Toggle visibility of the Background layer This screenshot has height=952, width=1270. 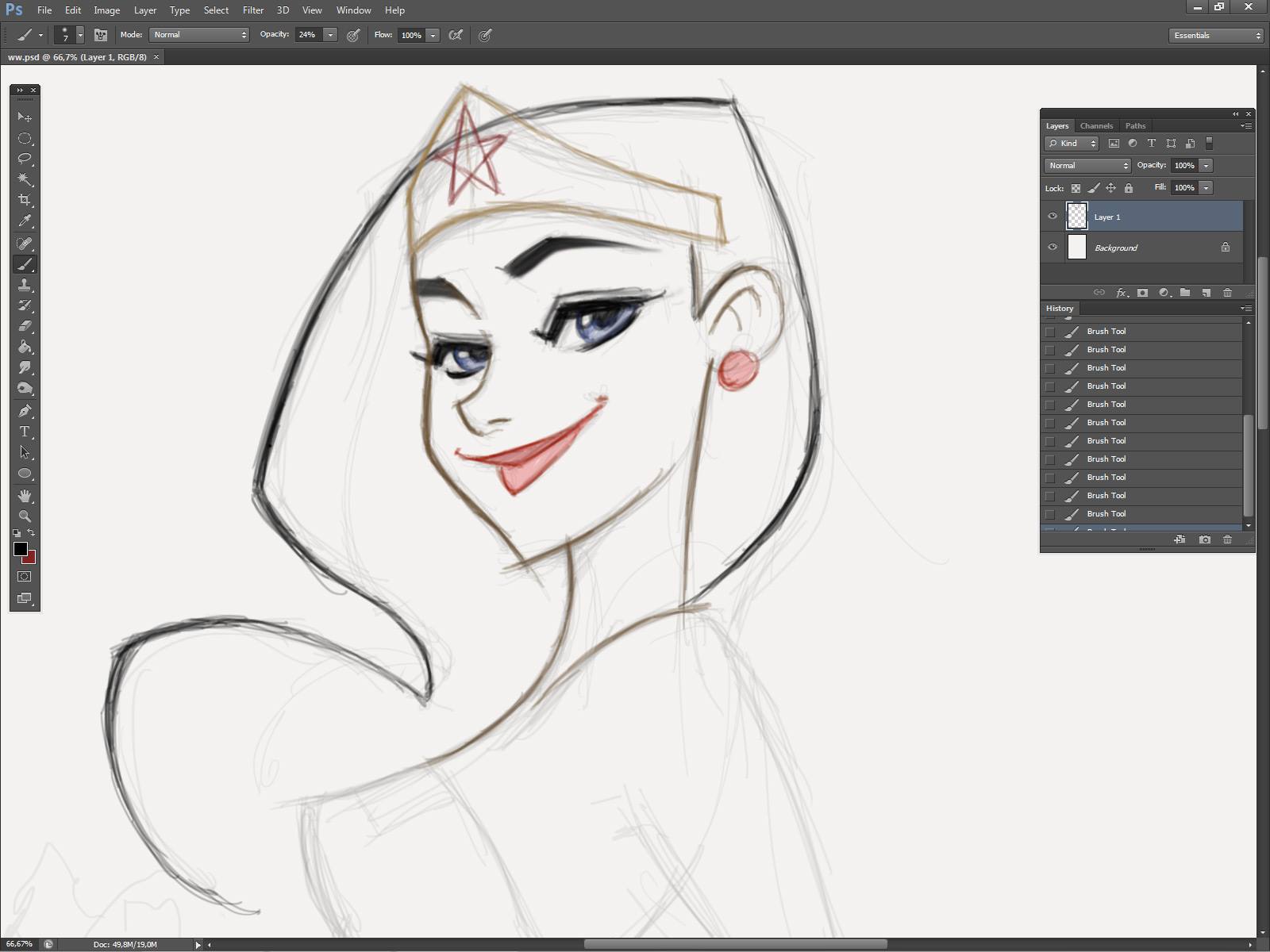point(1053,248)
